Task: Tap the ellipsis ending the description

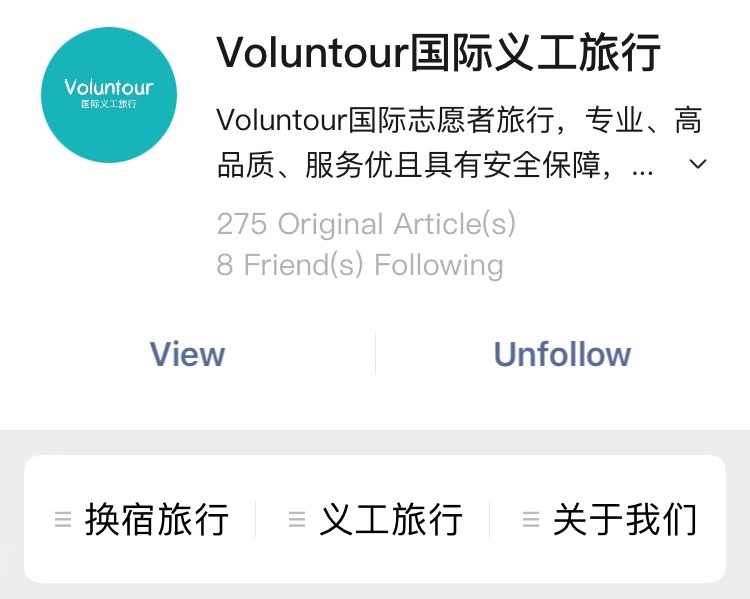Action: coord(642,172)
